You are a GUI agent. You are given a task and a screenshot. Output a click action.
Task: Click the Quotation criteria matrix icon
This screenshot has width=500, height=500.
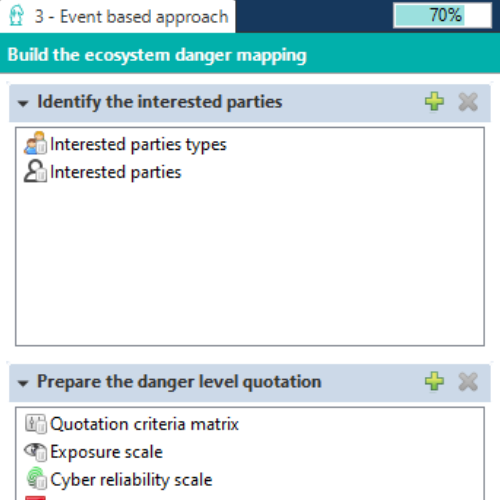click(x=36, y=424)
